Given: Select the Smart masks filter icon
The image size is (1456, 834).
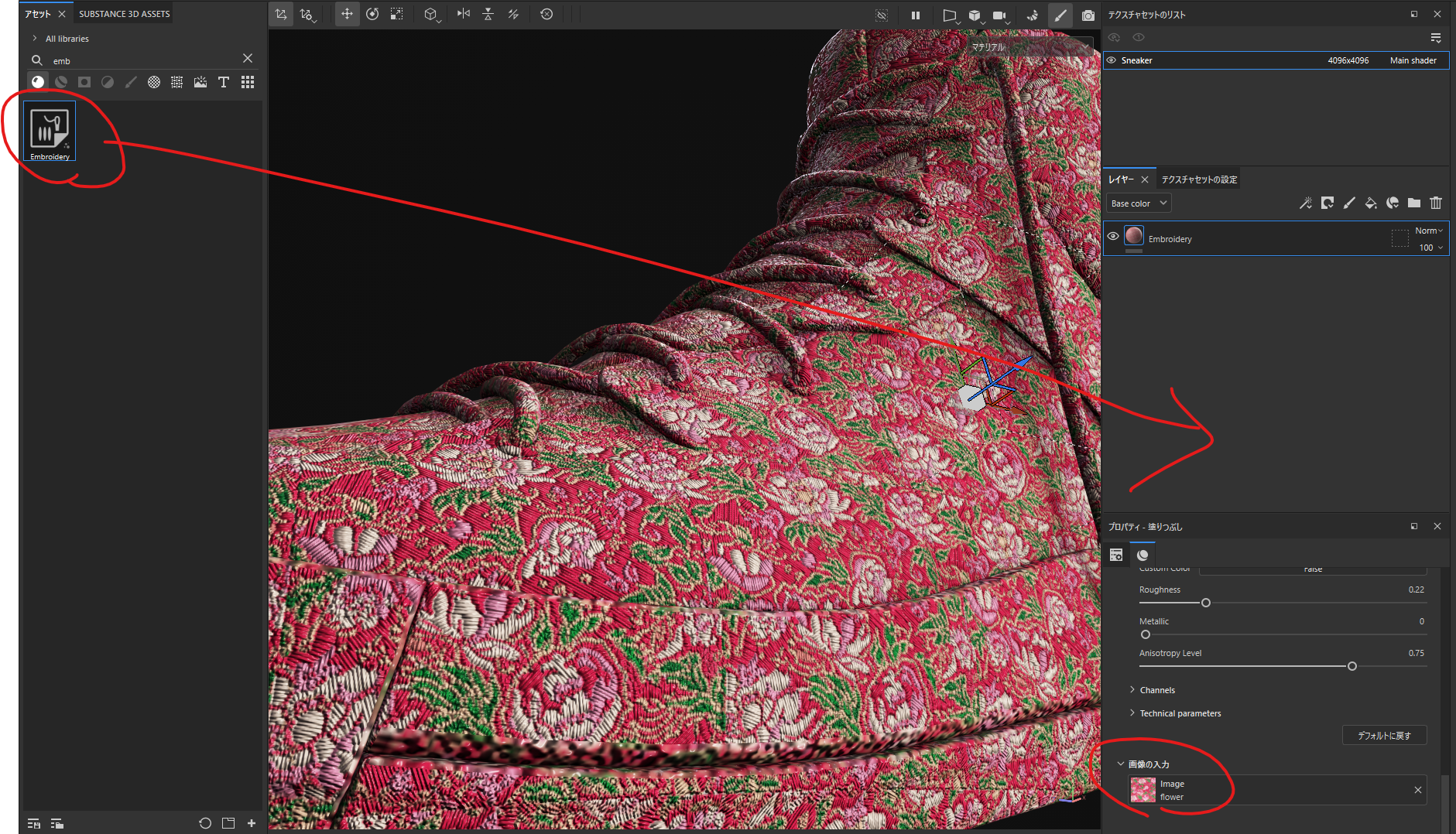Looking at the screenshot, I should point(84,82).
